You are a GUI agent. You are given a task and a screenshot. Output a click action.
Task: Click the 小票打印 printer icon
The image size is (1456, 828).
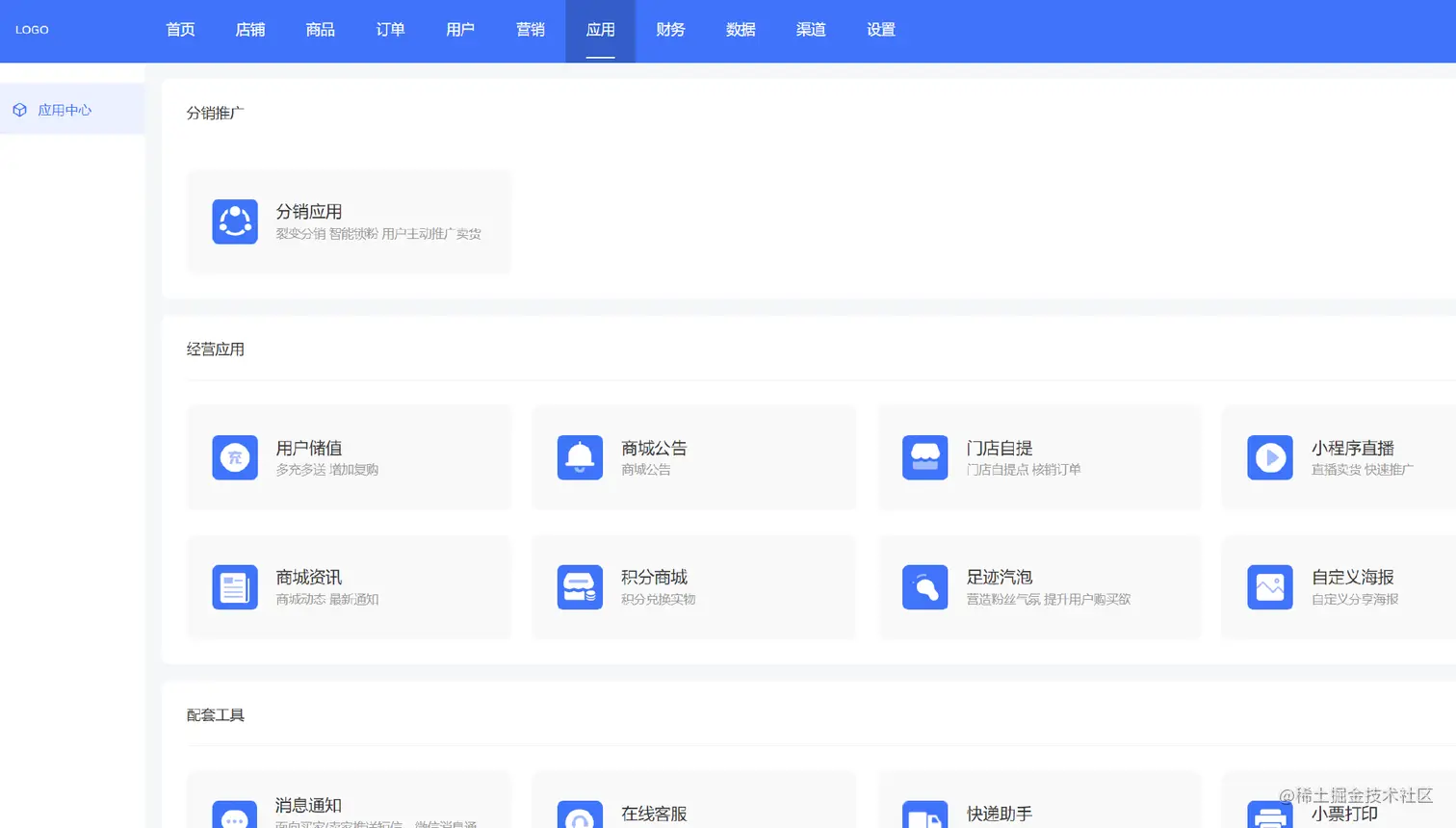(1270, 815)
